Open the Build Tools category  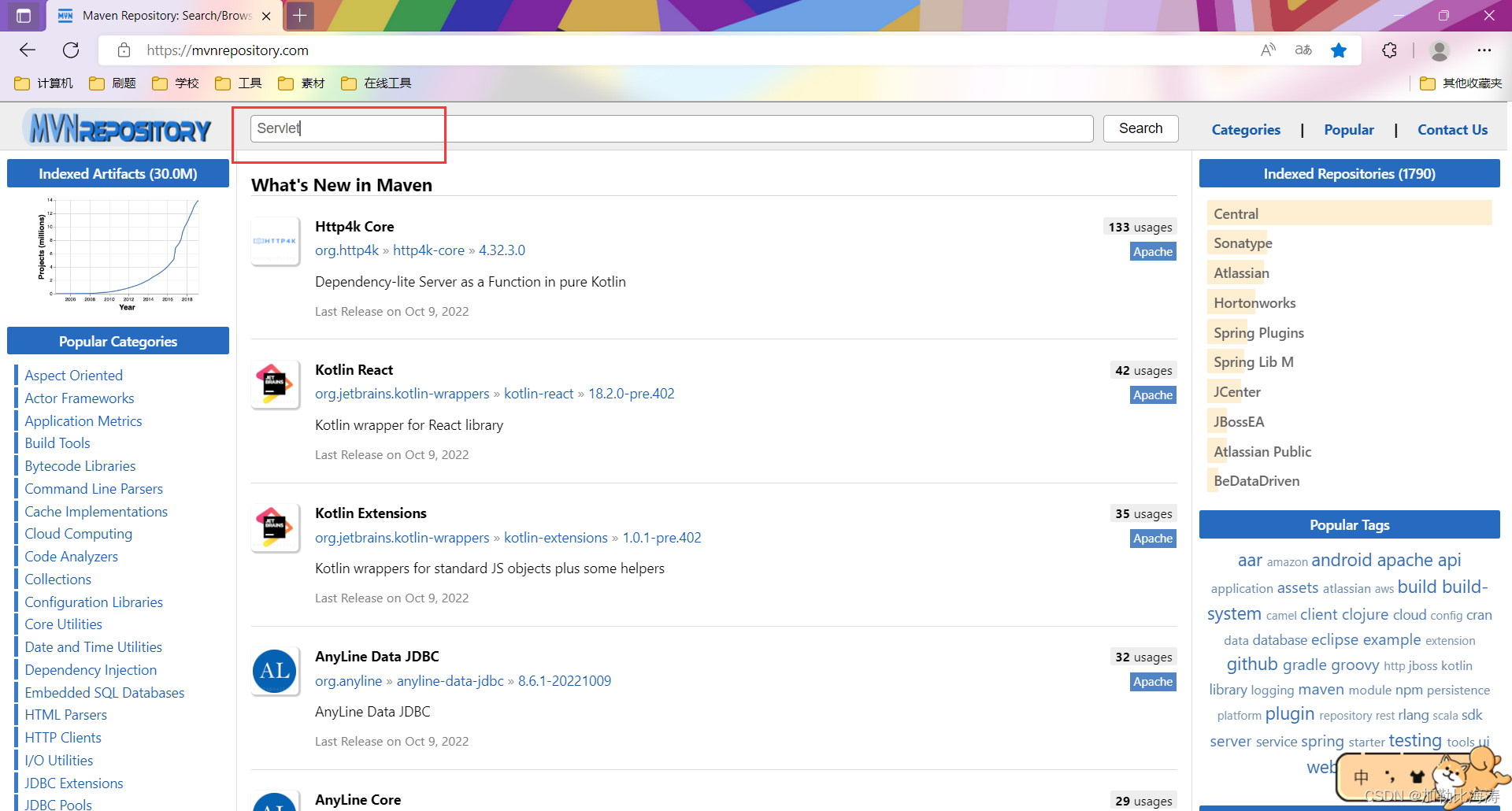pyautogui.click(x=57, y=443)
